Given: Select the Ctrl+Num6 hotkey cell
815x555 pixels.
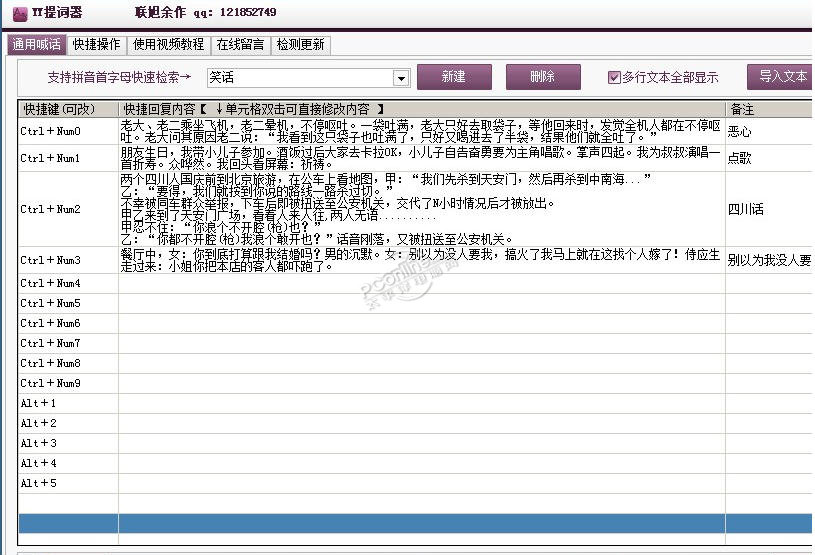Looking at the screenshot, I should [x=69, y=323].
